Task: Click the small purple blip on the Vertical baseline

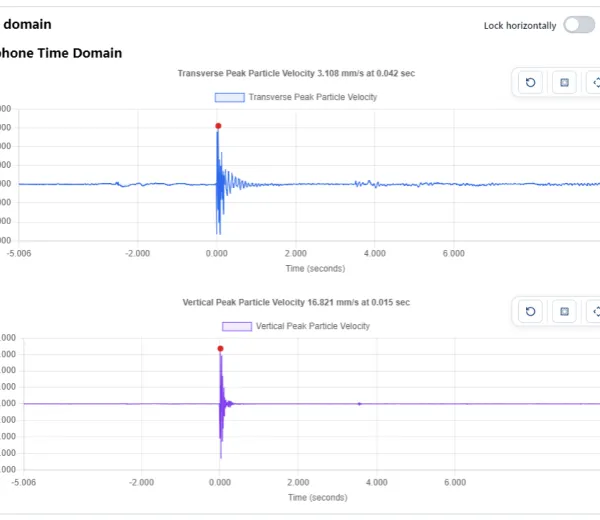Action: [x=359, y=404]
